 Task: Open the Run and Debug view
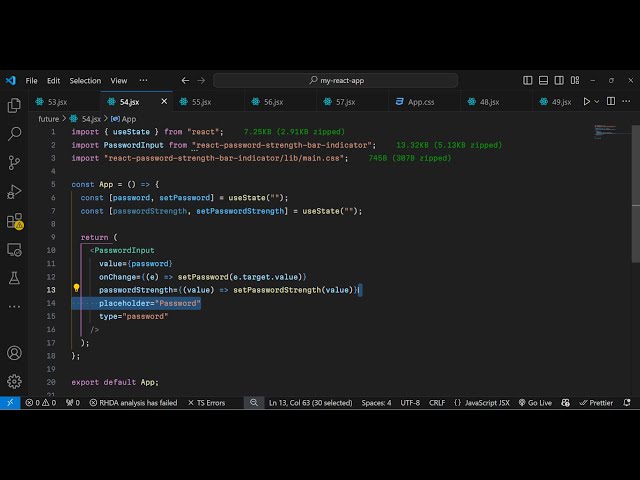click(14, 191)
